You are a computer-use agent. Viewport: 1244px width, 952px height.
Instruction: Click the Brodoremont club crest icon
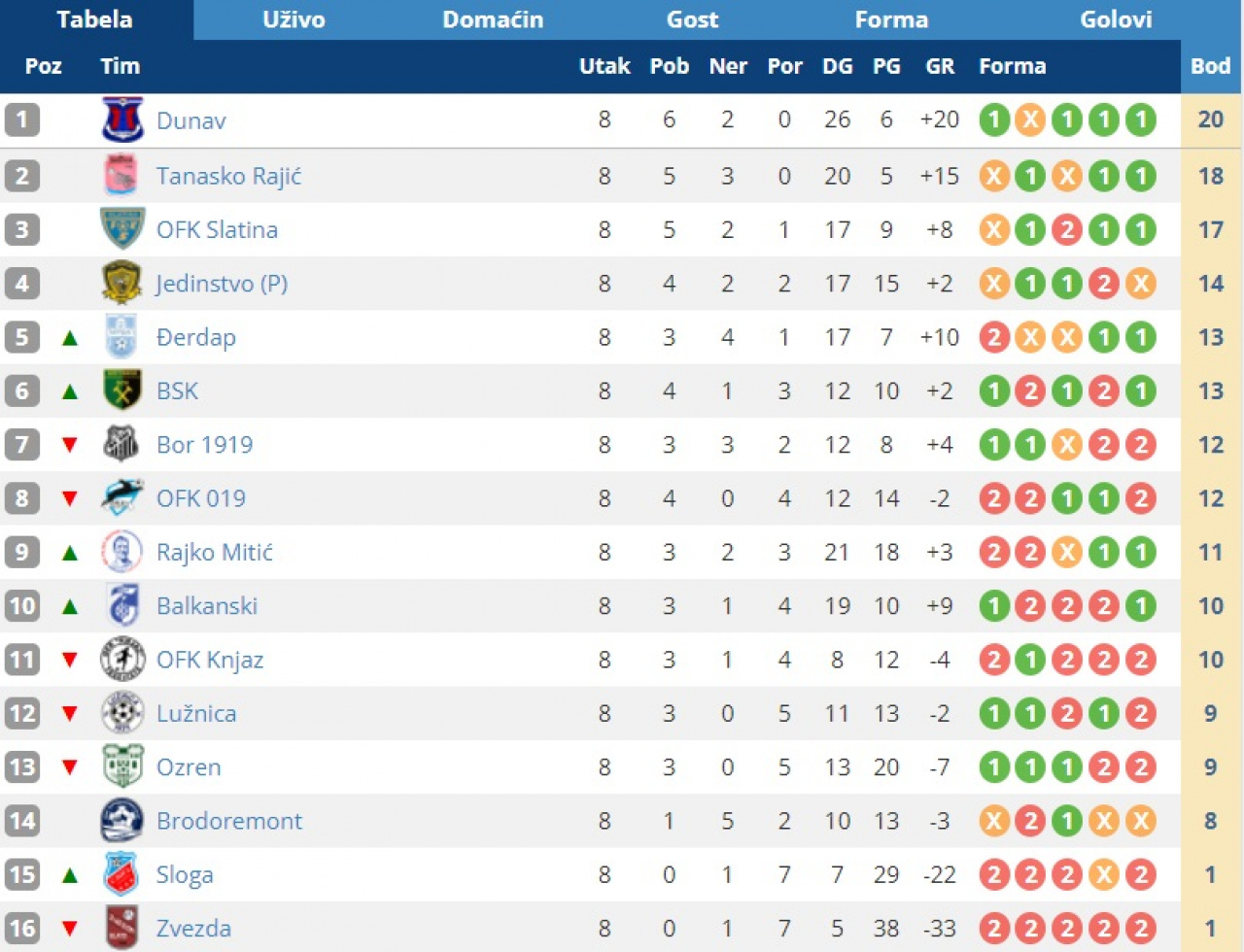coord(122,821)
